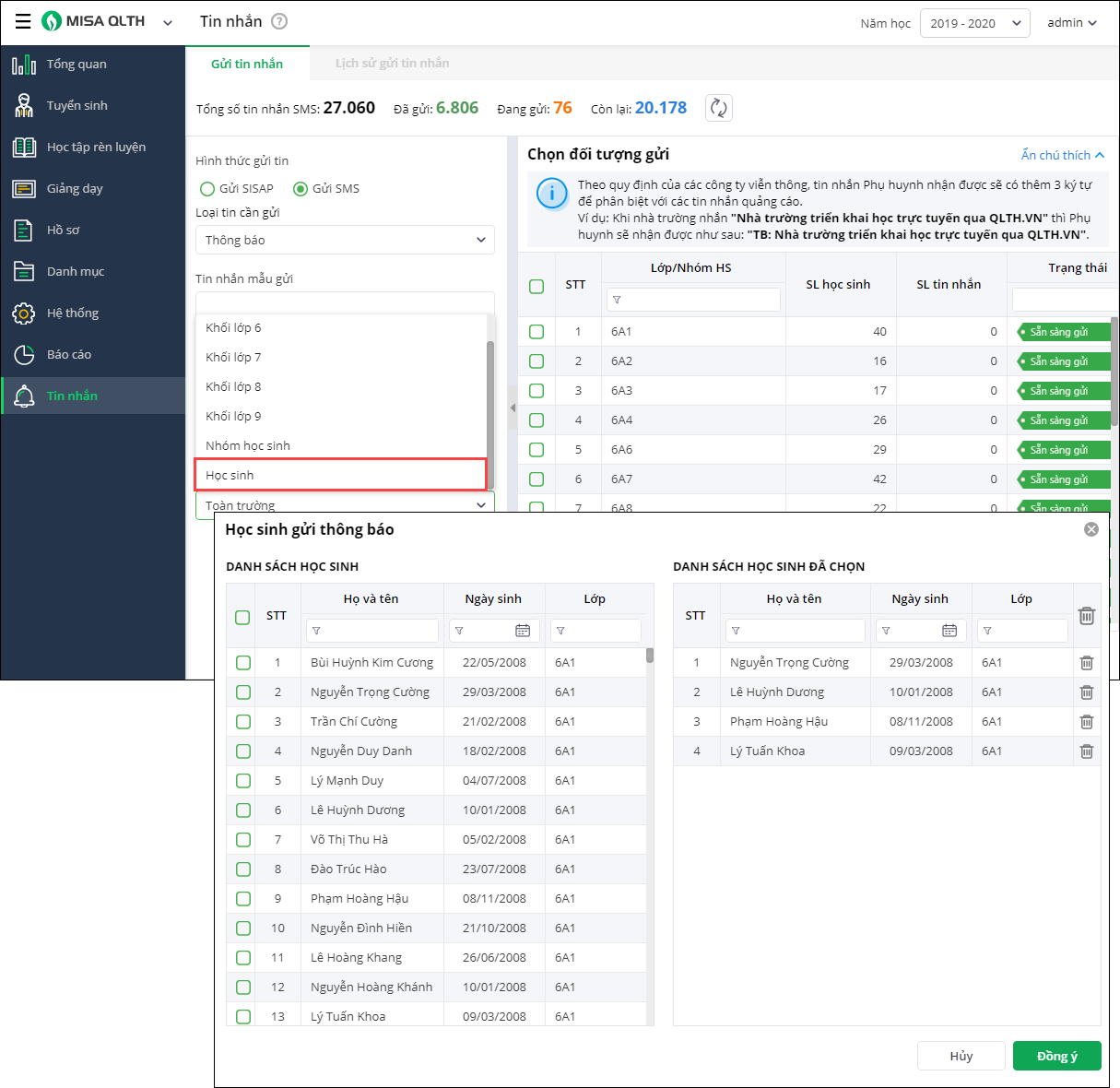Click the Đồng ý button
The width and height of the screenshot is (1120, 1088).
(x=1056, y=1056)
